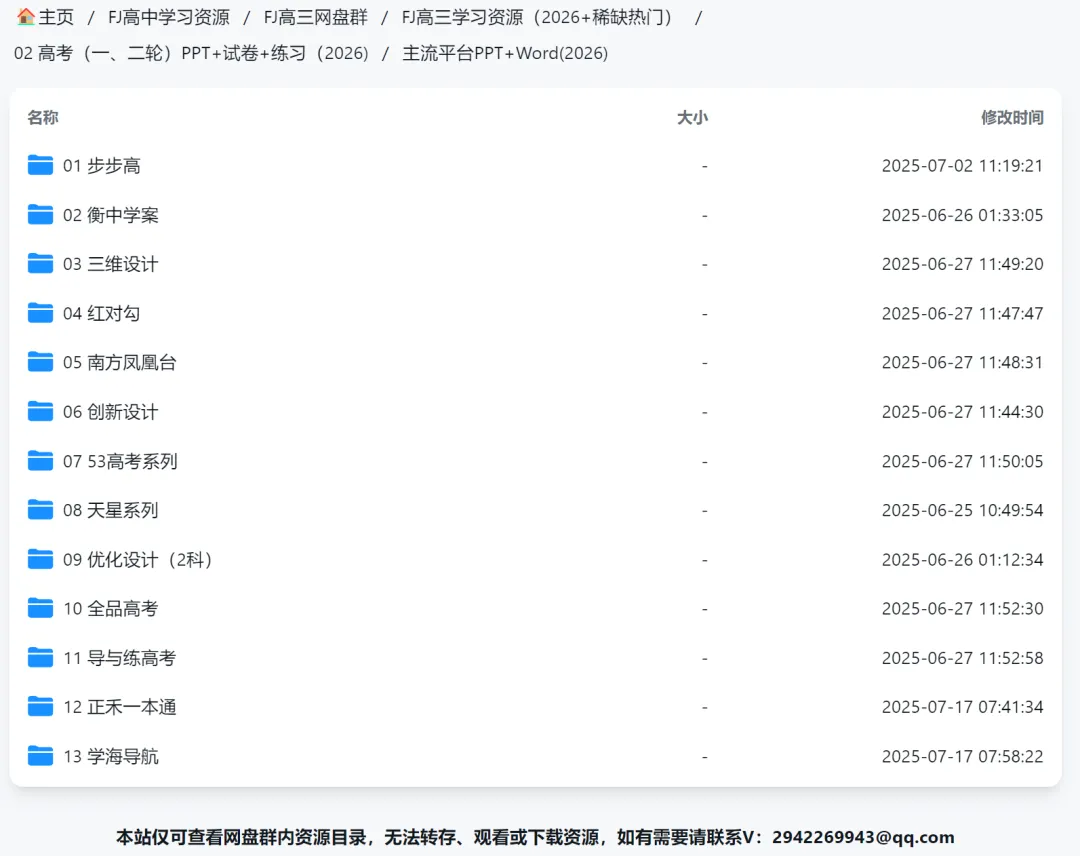The image size is (1080, 856).
Task: Click the folder icon beside 12 正禾一本通
Action: point(39,707)
